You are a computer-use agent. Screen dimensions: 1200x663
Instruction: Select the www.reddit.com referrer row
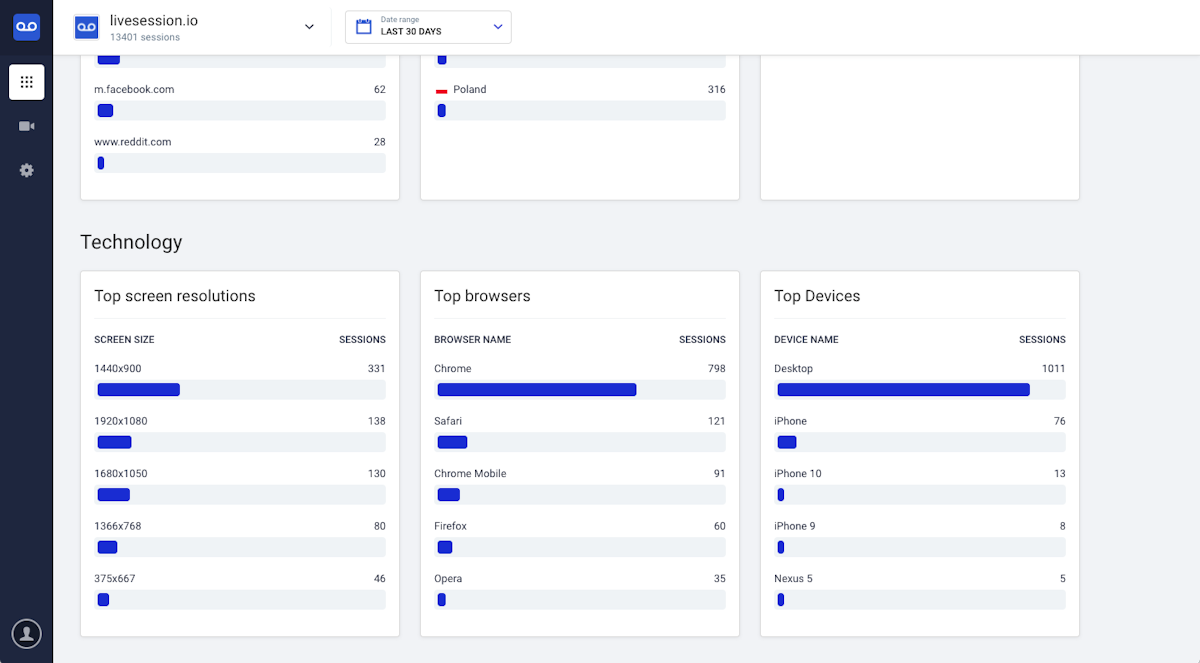click(240, 154)
